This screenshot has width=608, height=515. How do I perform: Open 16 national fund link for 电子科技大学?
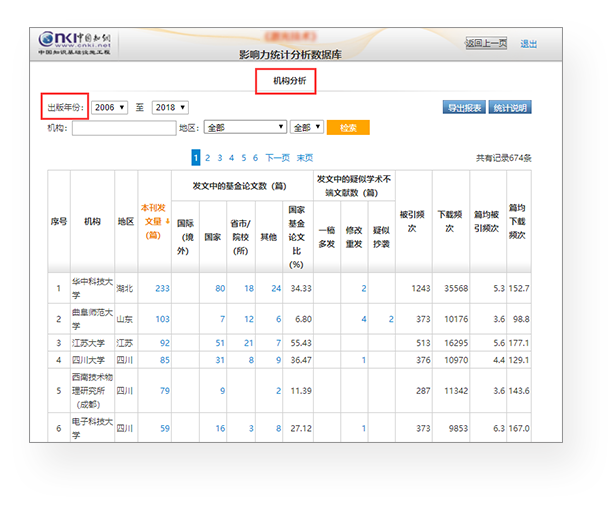point(220,429)
